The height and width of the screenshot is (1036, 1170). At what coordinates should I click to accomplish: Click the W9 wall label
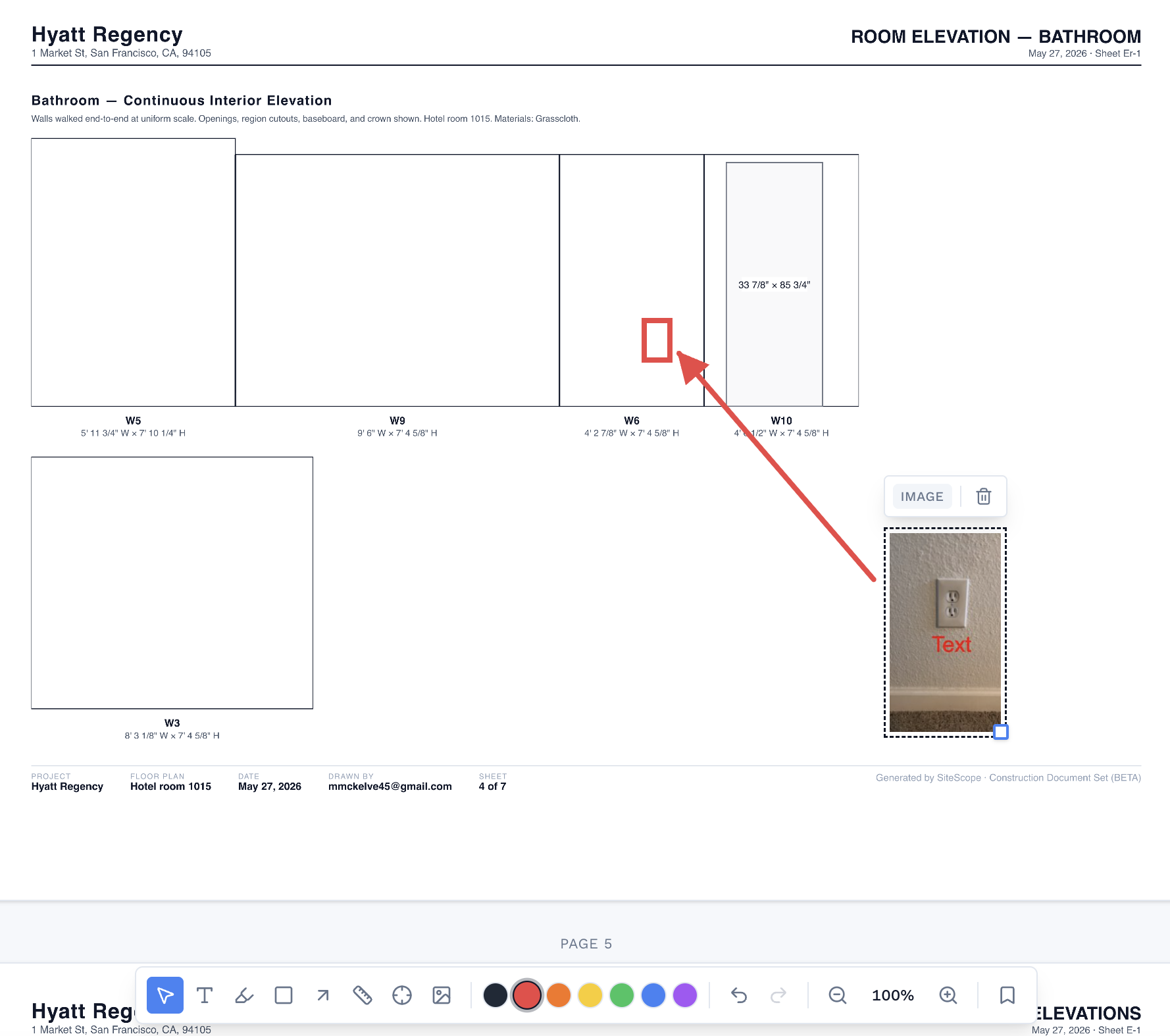click(397, 421)
